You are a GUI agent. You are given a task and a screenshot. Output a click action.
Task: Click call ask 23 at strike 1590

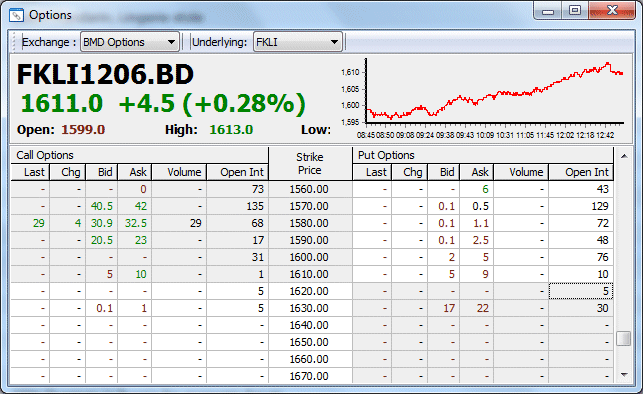[x=135, y=240]
